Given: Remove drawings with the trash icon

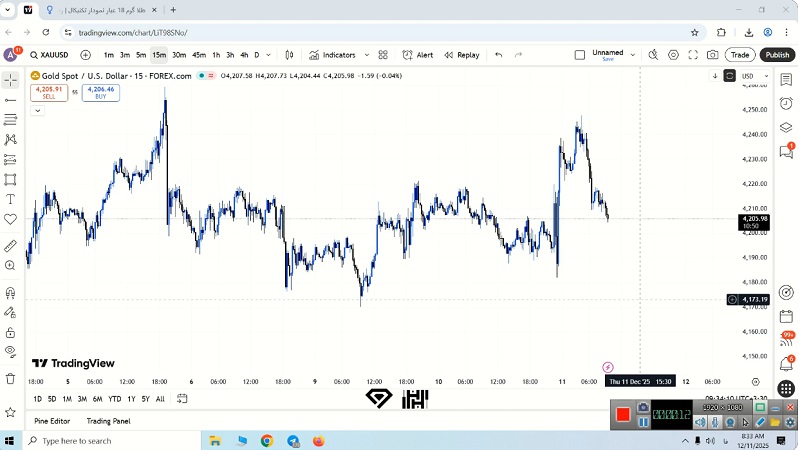Looking at the screenshot, I should [x=11, y=380].
